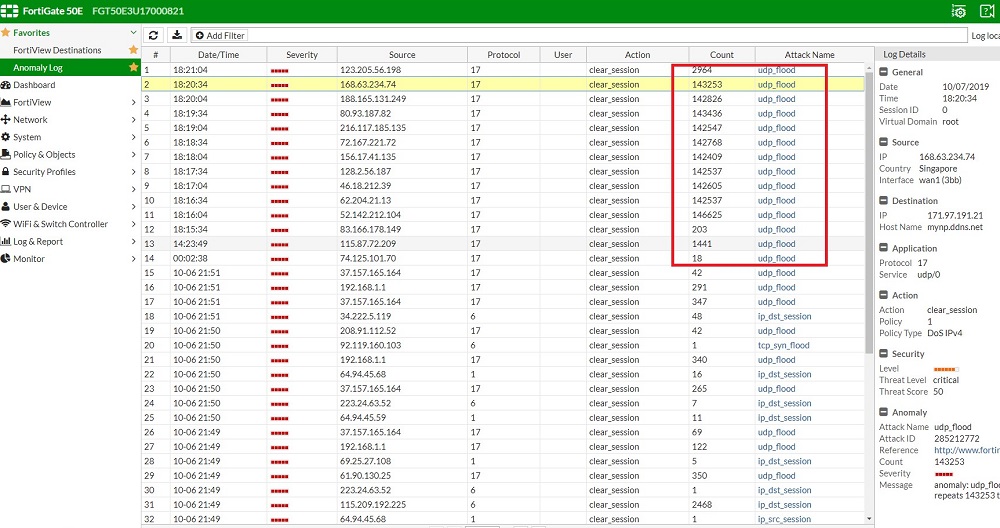Click ip_src_session attack name in row 32
The image size is (1000, 528).
click(x=784, y=519)
